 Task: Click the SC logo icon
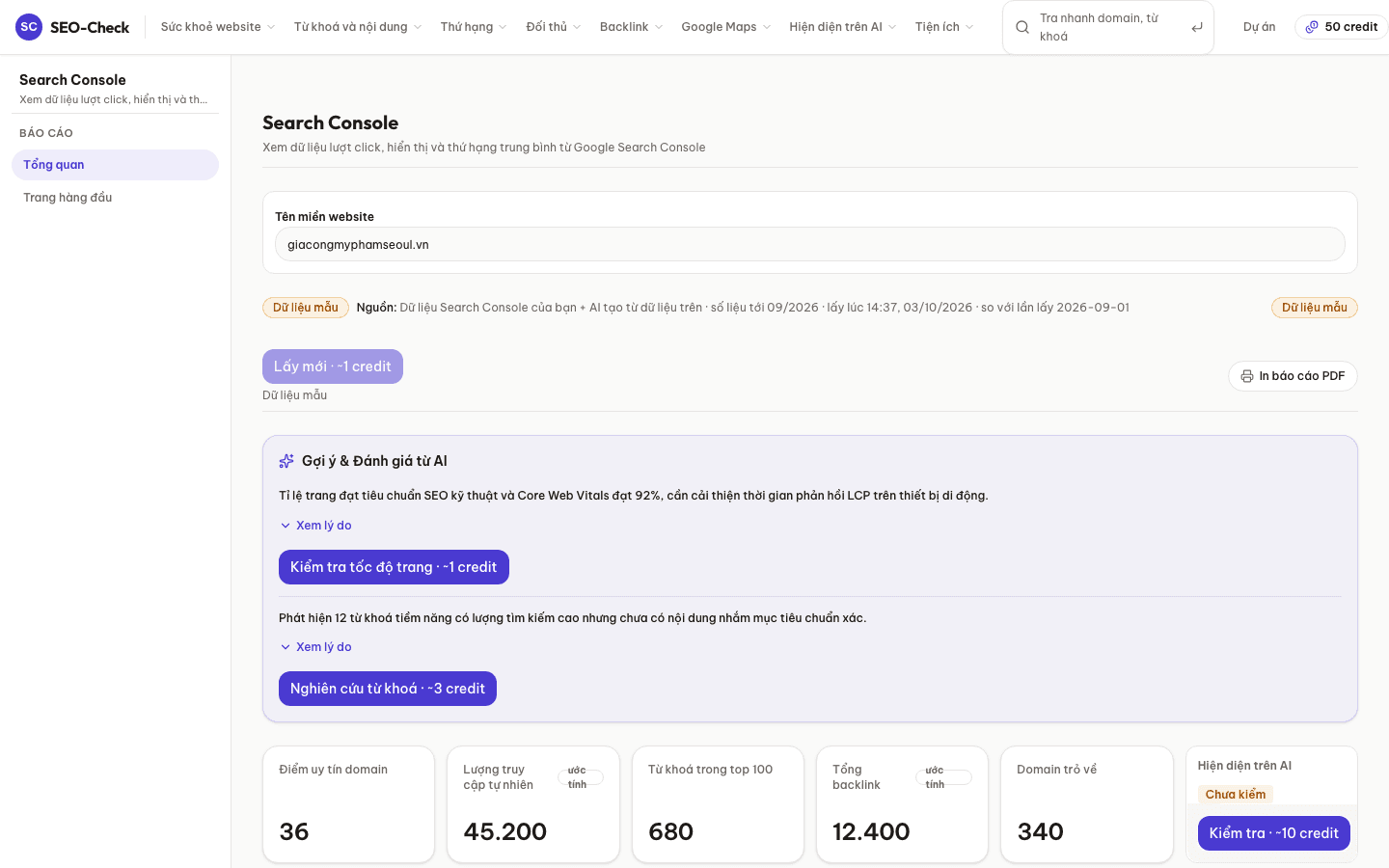tap(29, 27)
